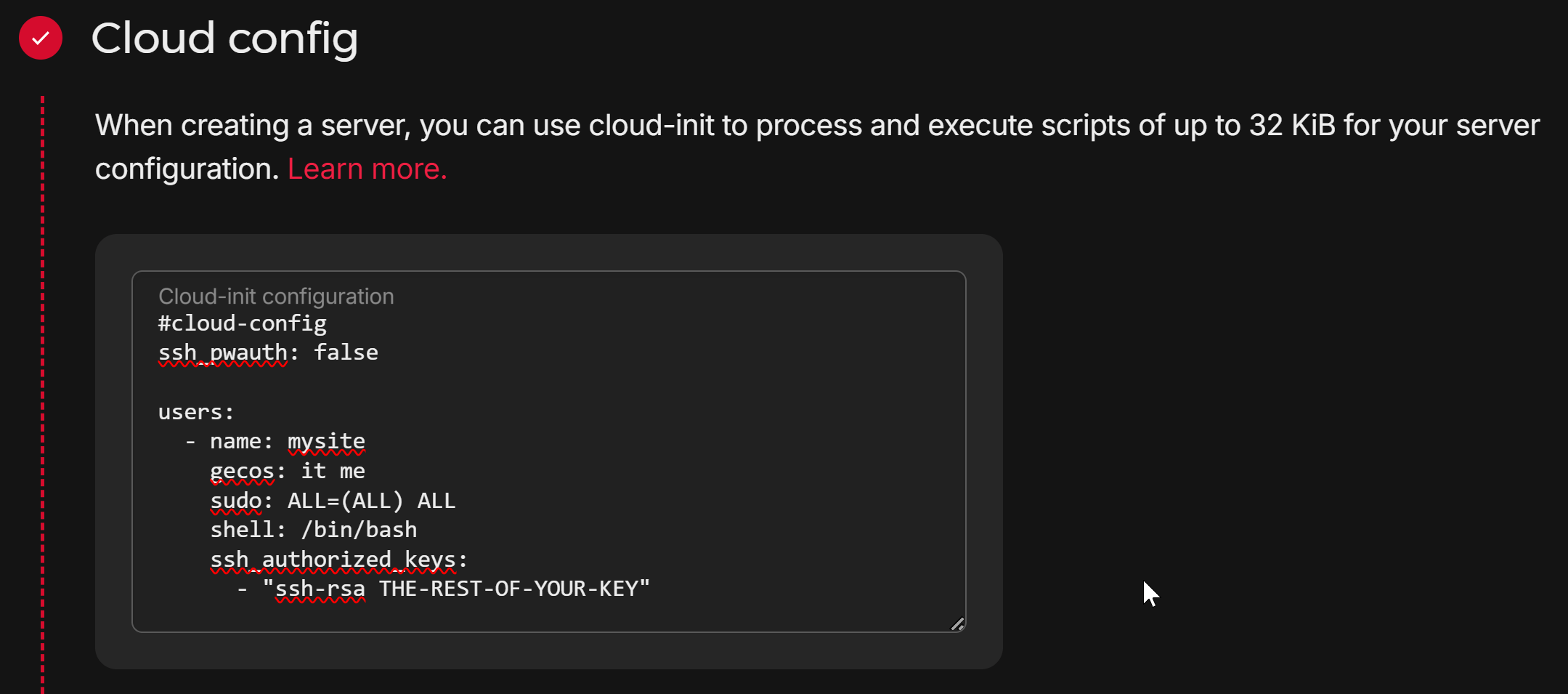The height and width of the screenshot is (694, 1568).
Task: Click the Cloud config heading
Action: coord(224,38)
